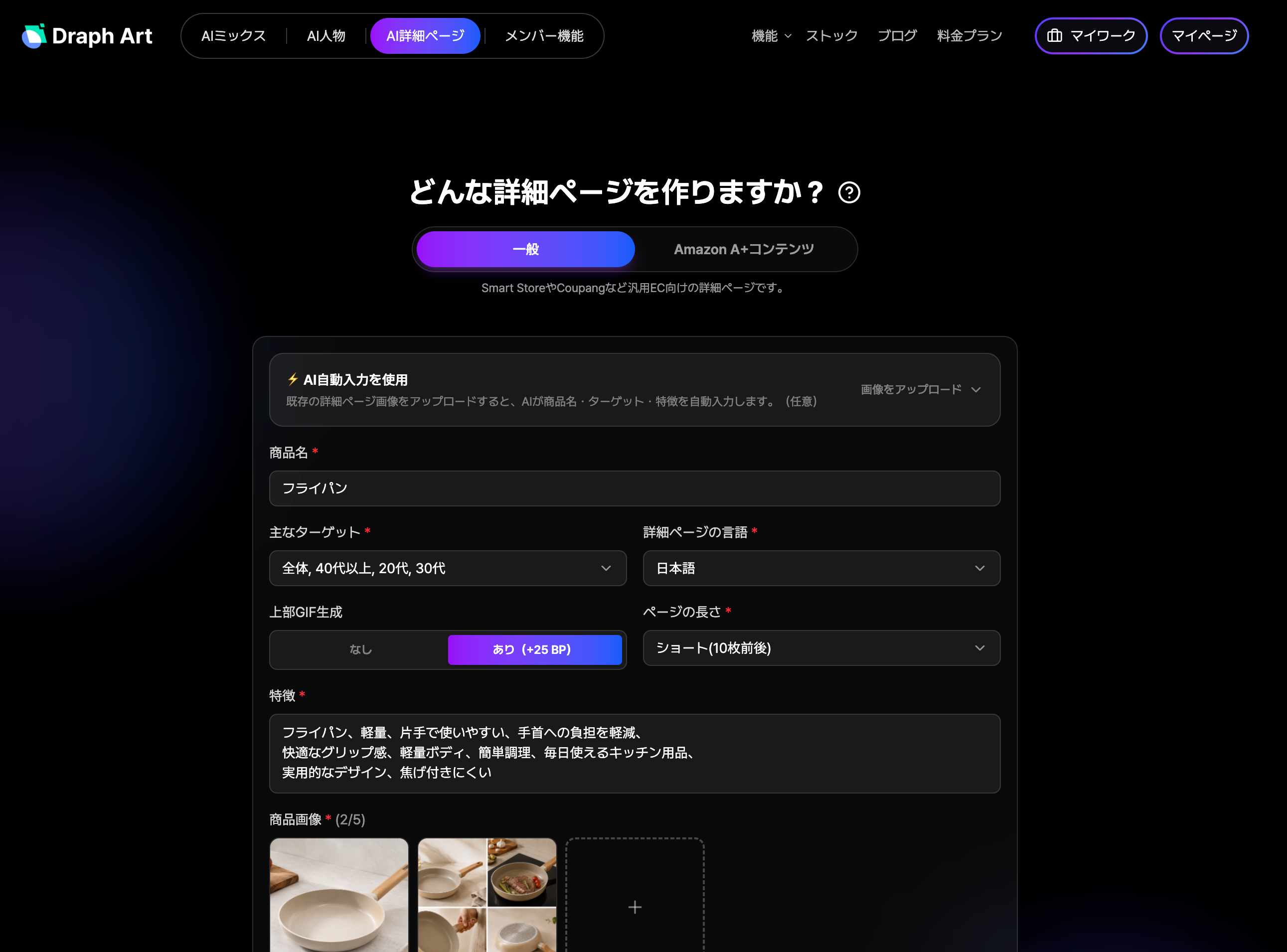Expand the 機能 navigation dropdown
The image size is (1287, 952).
771,36
